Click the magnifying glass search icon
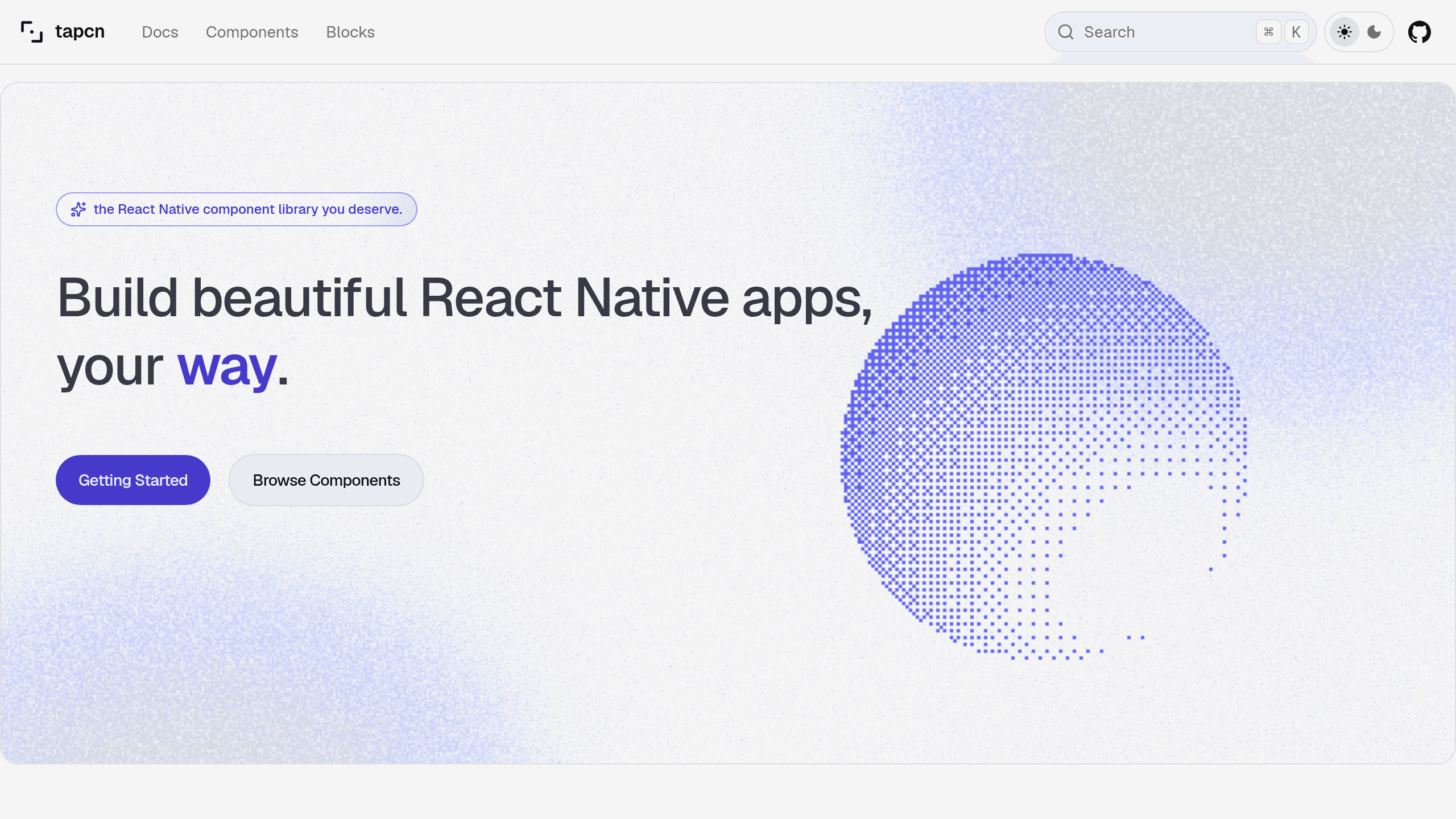Viewport: 1456px width, 819px height. pyautogui.click(x=1066, y=32)
